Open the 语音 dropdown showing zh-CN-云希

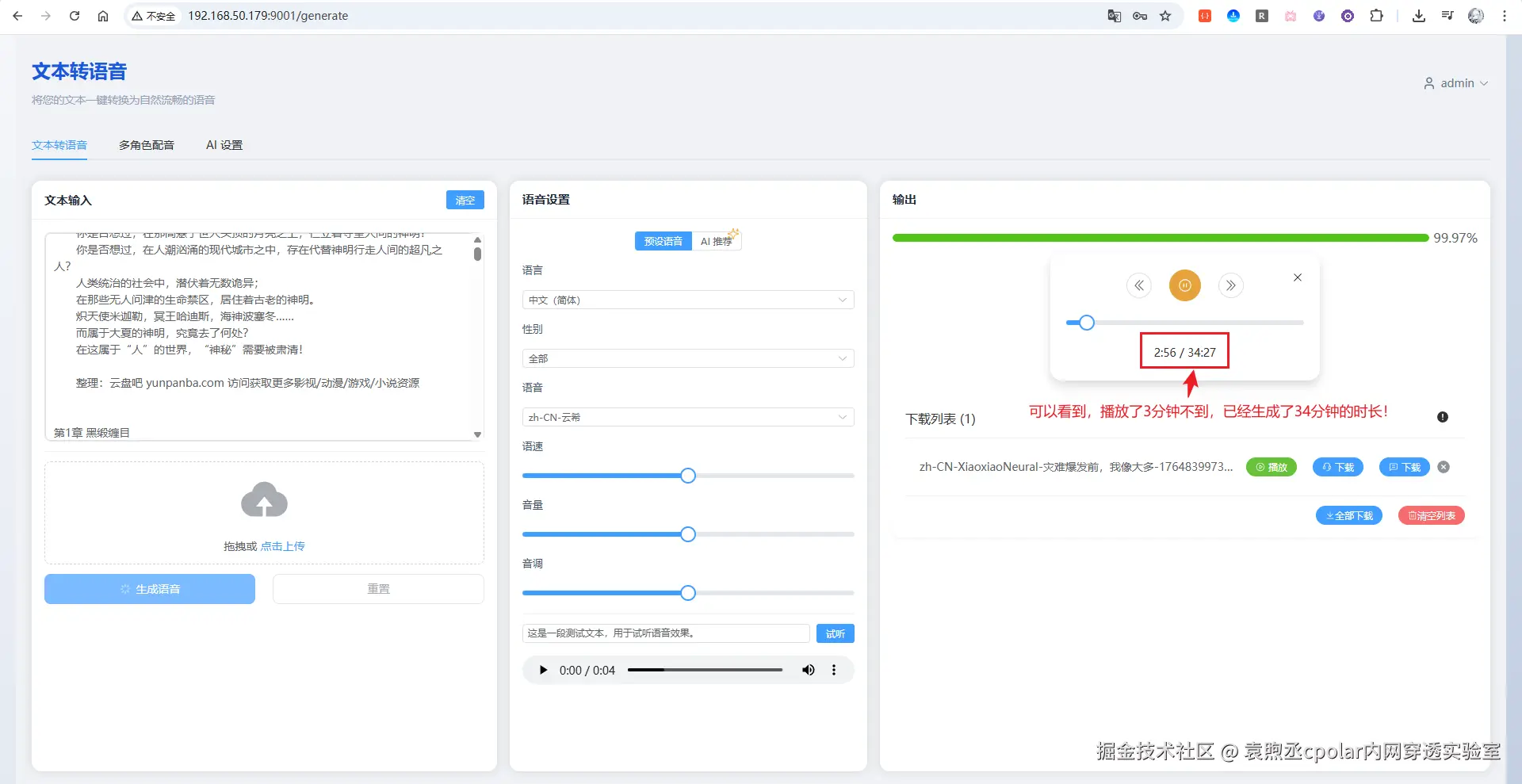click(688, 417)
